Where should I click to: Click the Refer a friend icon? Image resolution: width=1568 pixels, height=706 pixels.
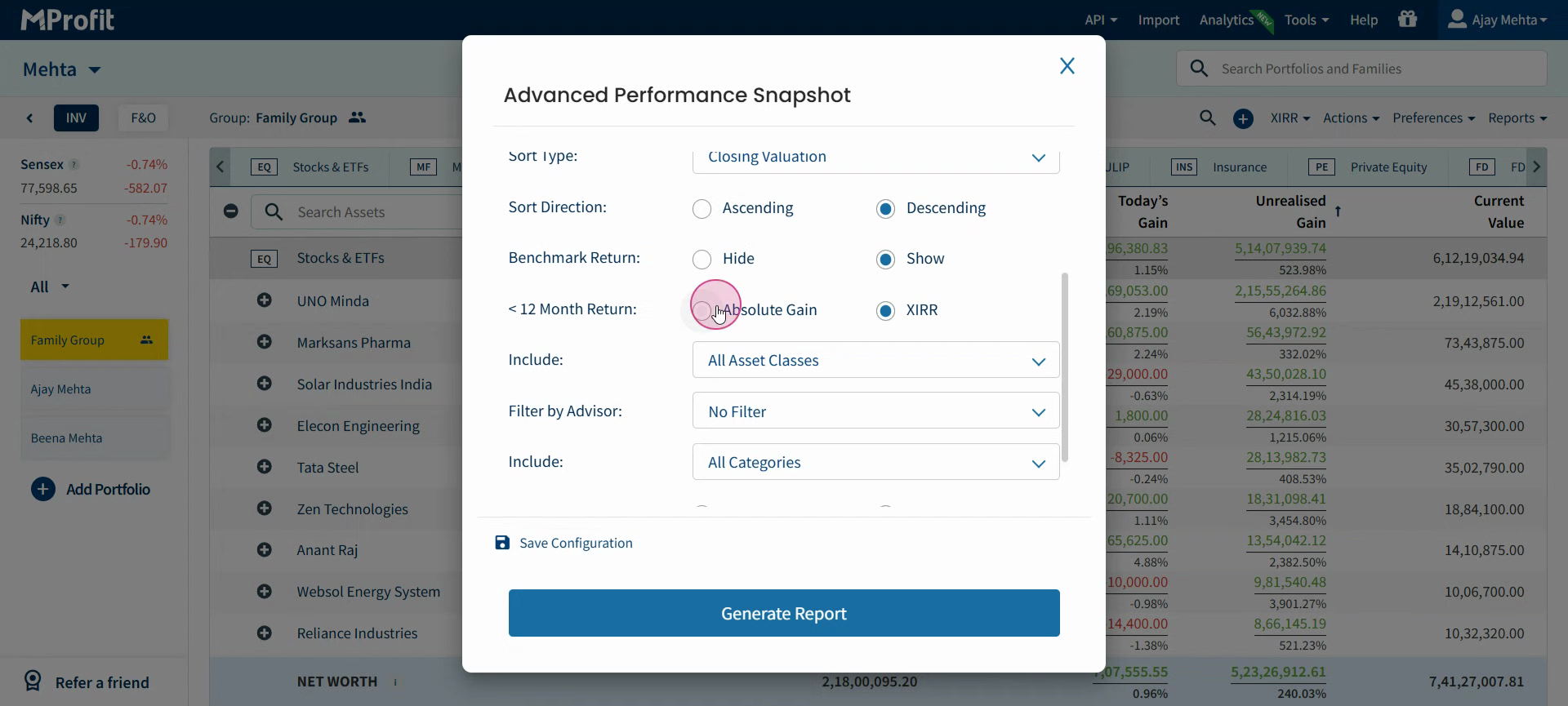33,681
